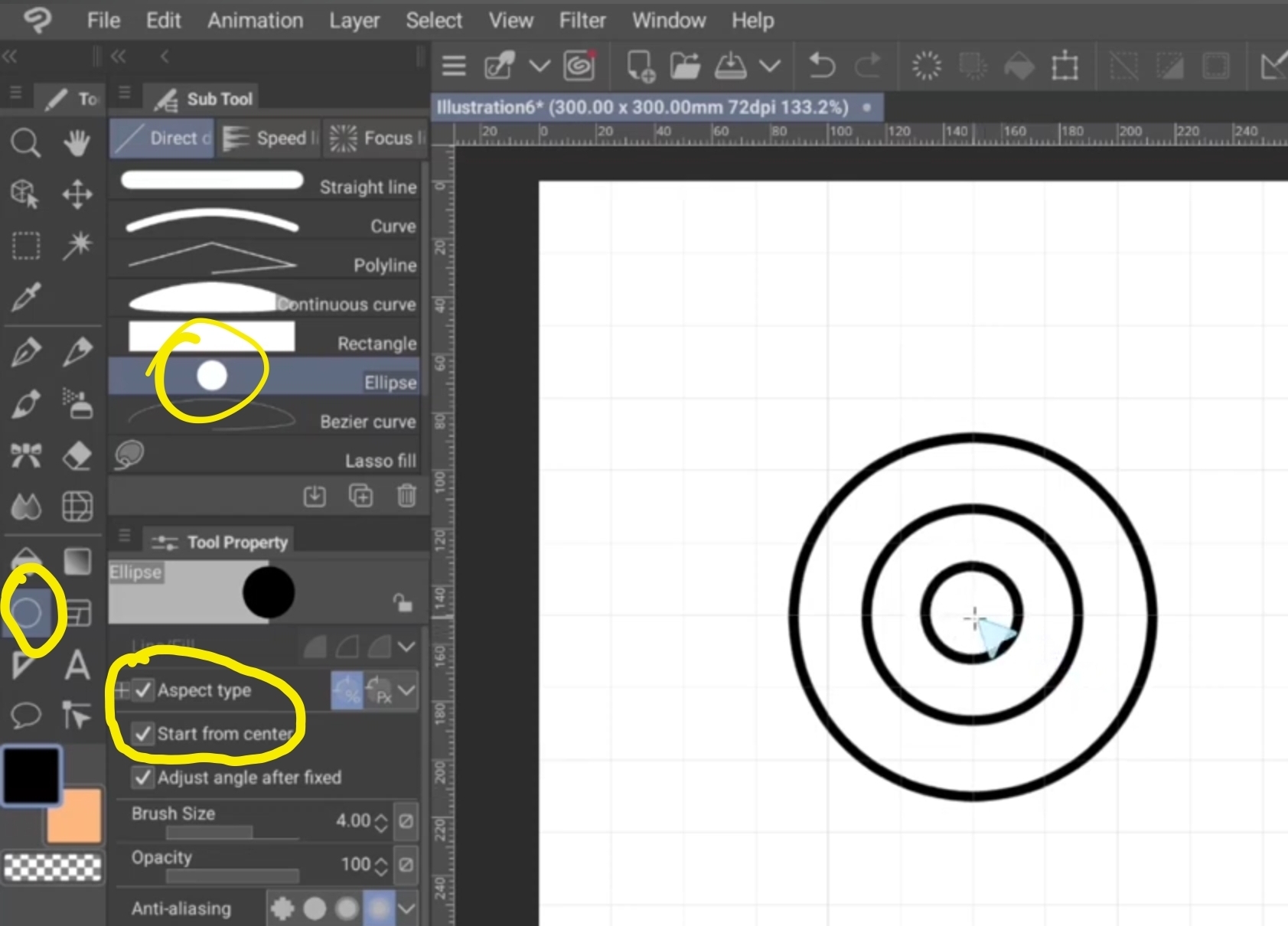The height and width of the screenshot is (926, 1288).
Task: Open the File menu
Action: (103, 20)
